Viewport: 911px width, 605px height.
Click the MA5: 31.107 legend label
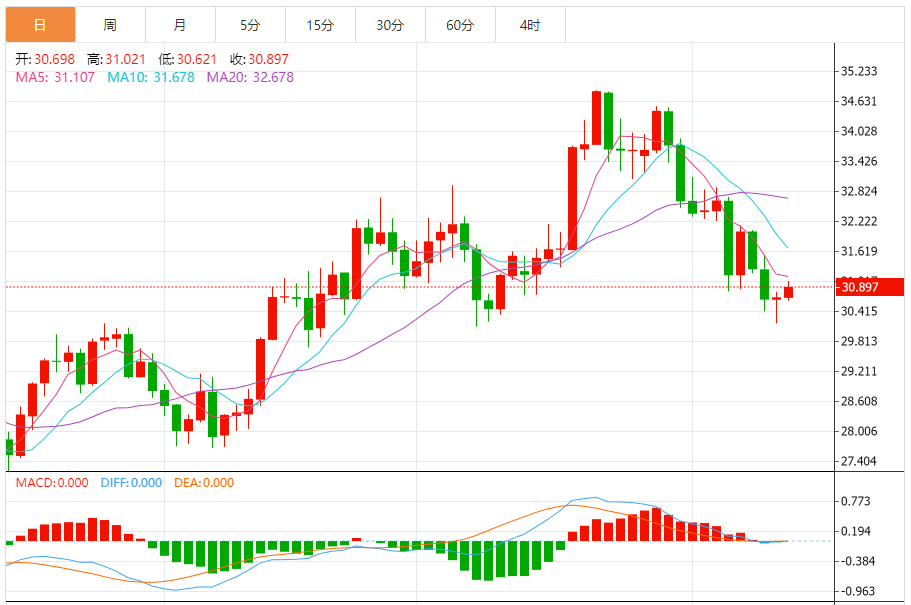pos(55,77)
